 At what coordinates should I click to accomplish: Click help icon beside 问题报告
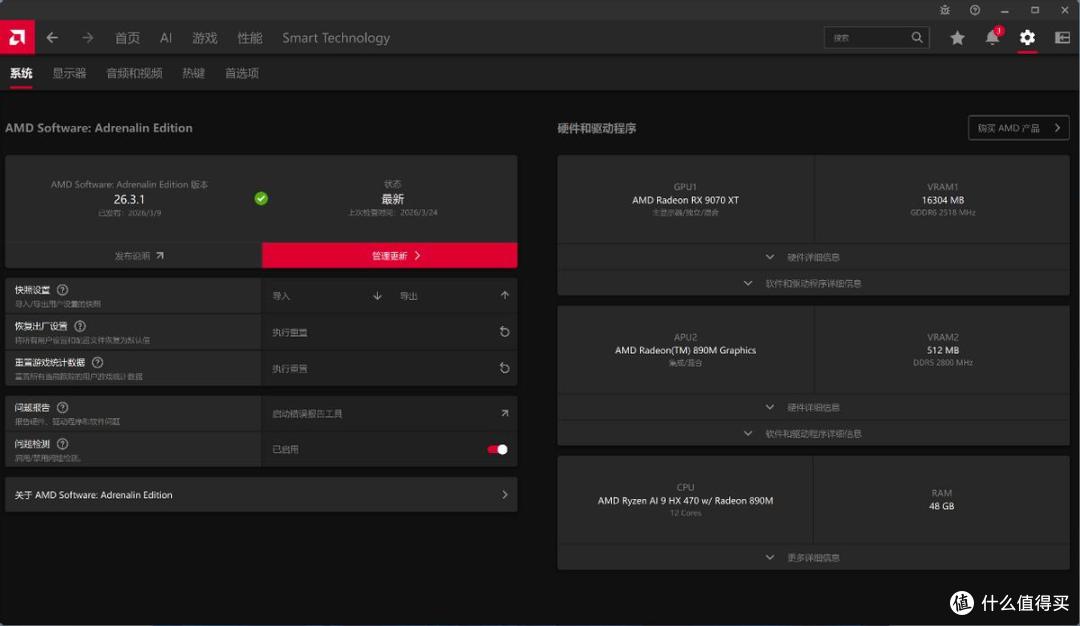tap(63, 408)
